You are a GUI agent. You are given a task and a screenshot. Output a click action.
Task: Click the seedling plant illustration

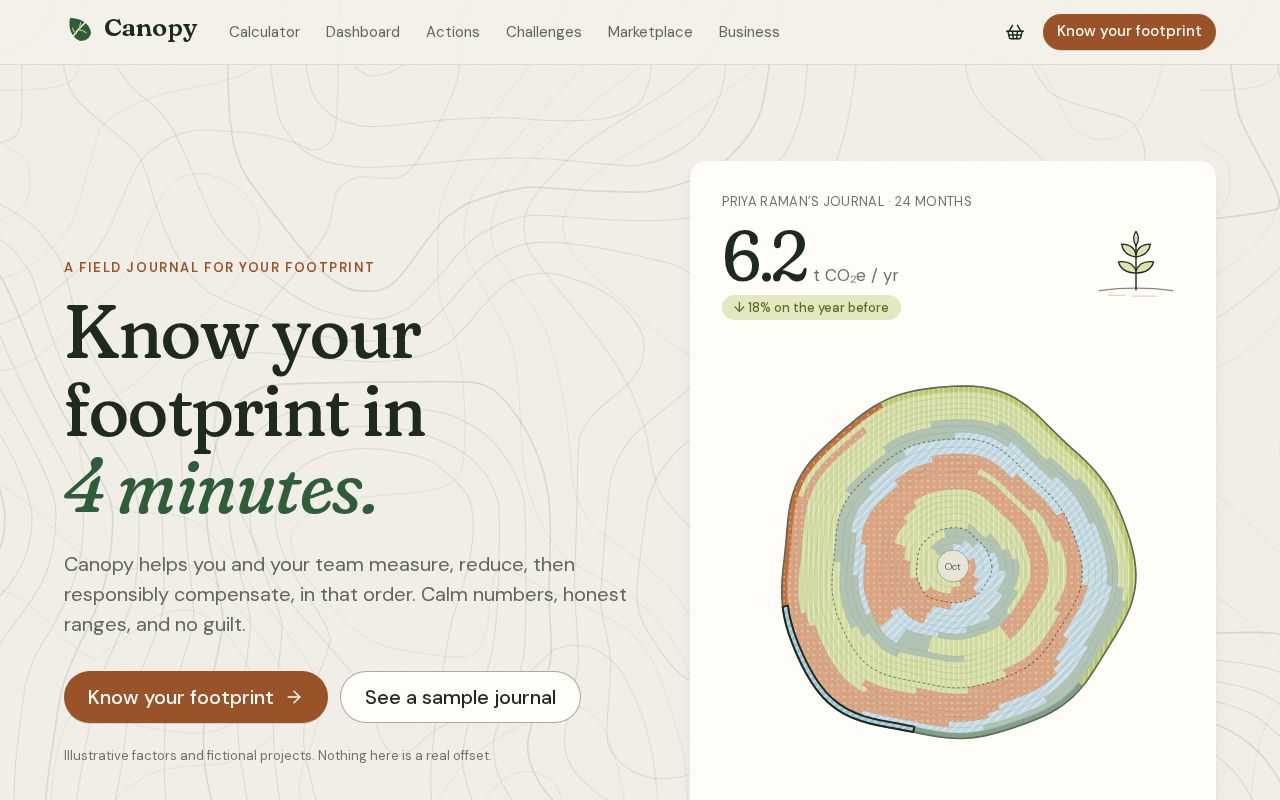1136,263
